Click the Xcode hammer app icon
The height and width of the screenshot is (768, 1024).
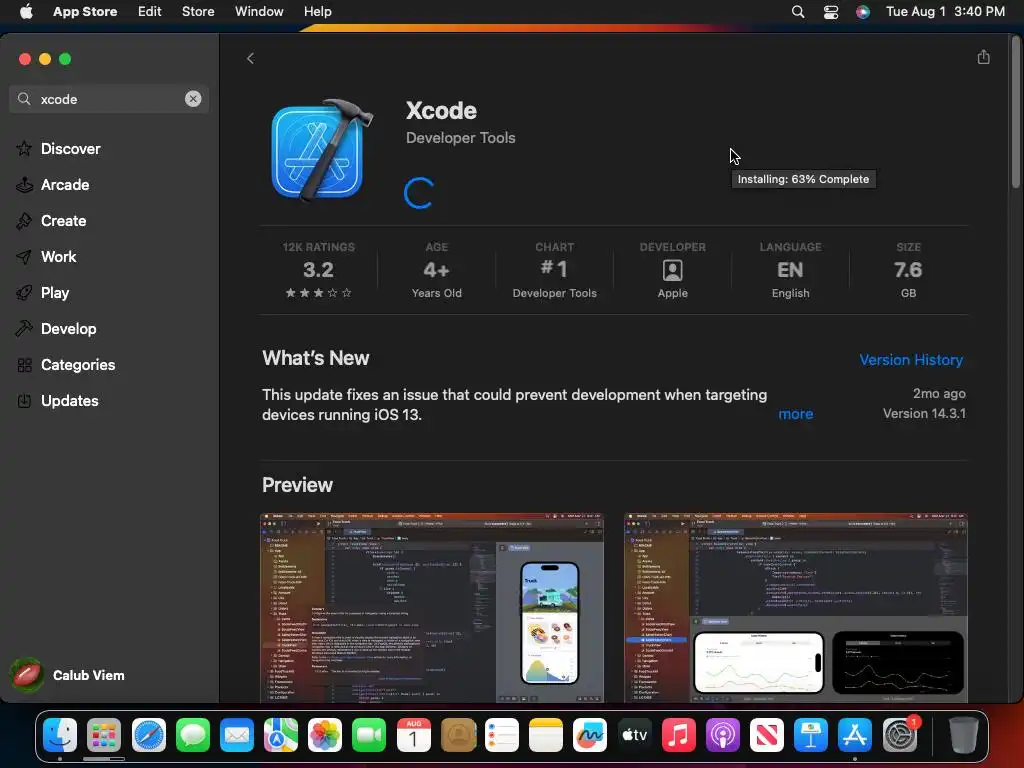pyautogui.click(x=322, y=150)
